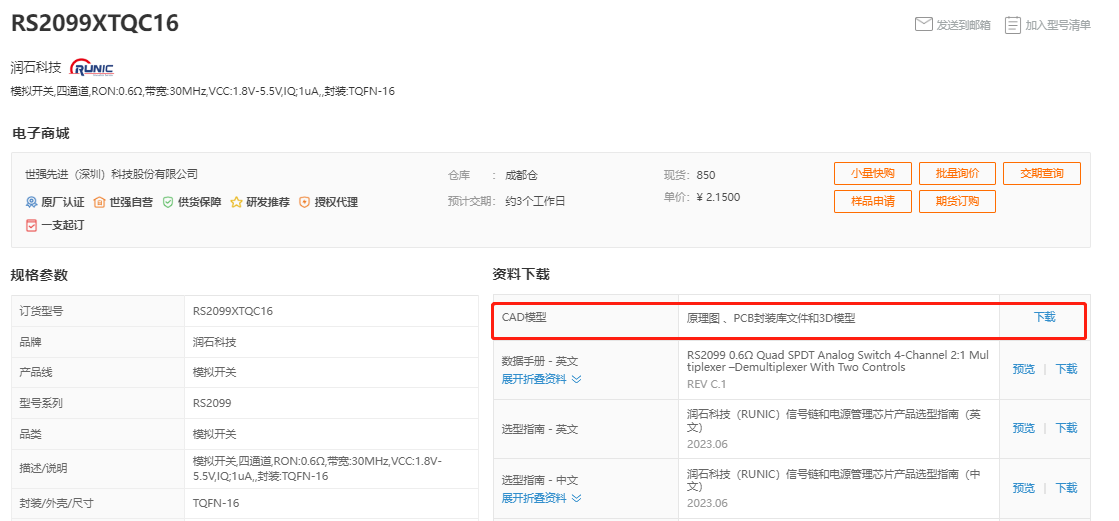Image resolution: width=1119 pixels, height=521 pixels.
Task: Click the 原厂认证 badge icon
Action: click(31, 202)
